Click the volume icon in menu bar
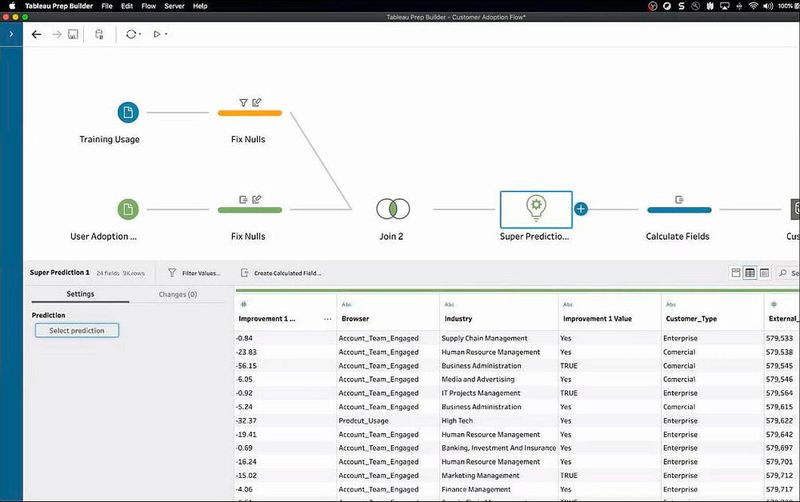Viewport: 800px width, 502px height. coord(768,6)
